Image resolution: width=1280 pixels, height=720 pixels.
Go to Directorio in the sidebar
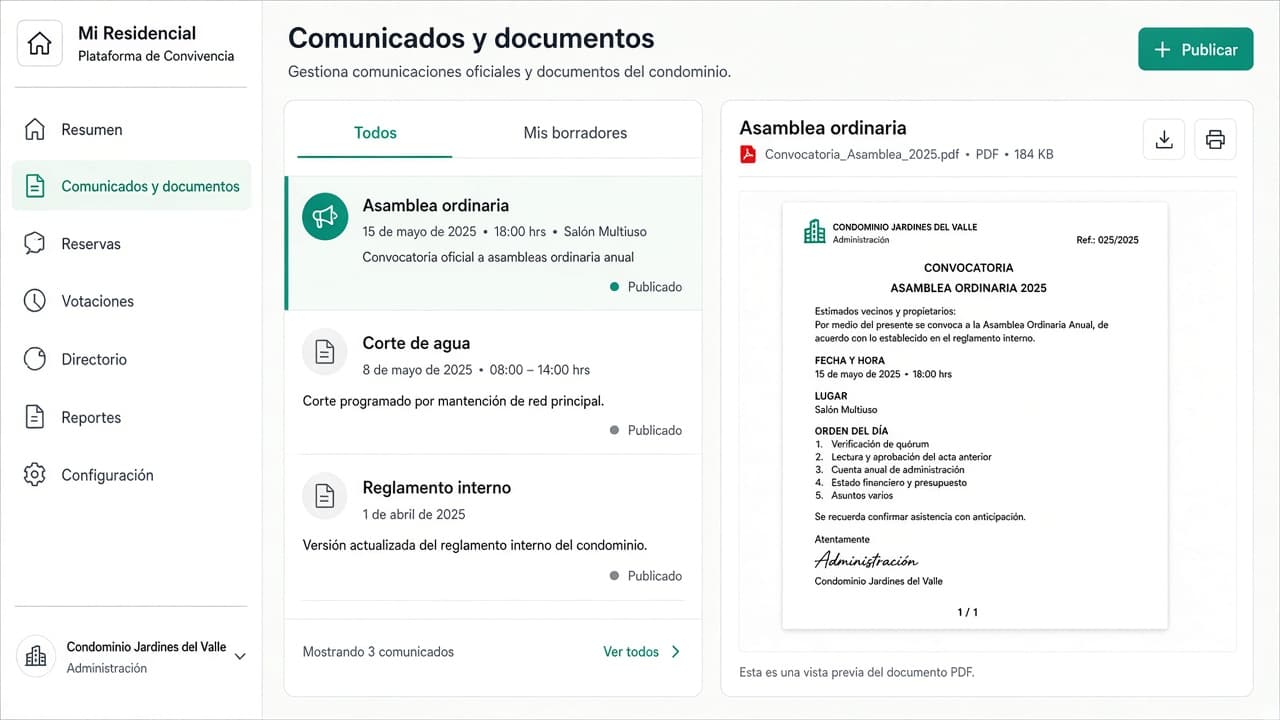click(x=131, y=359)
